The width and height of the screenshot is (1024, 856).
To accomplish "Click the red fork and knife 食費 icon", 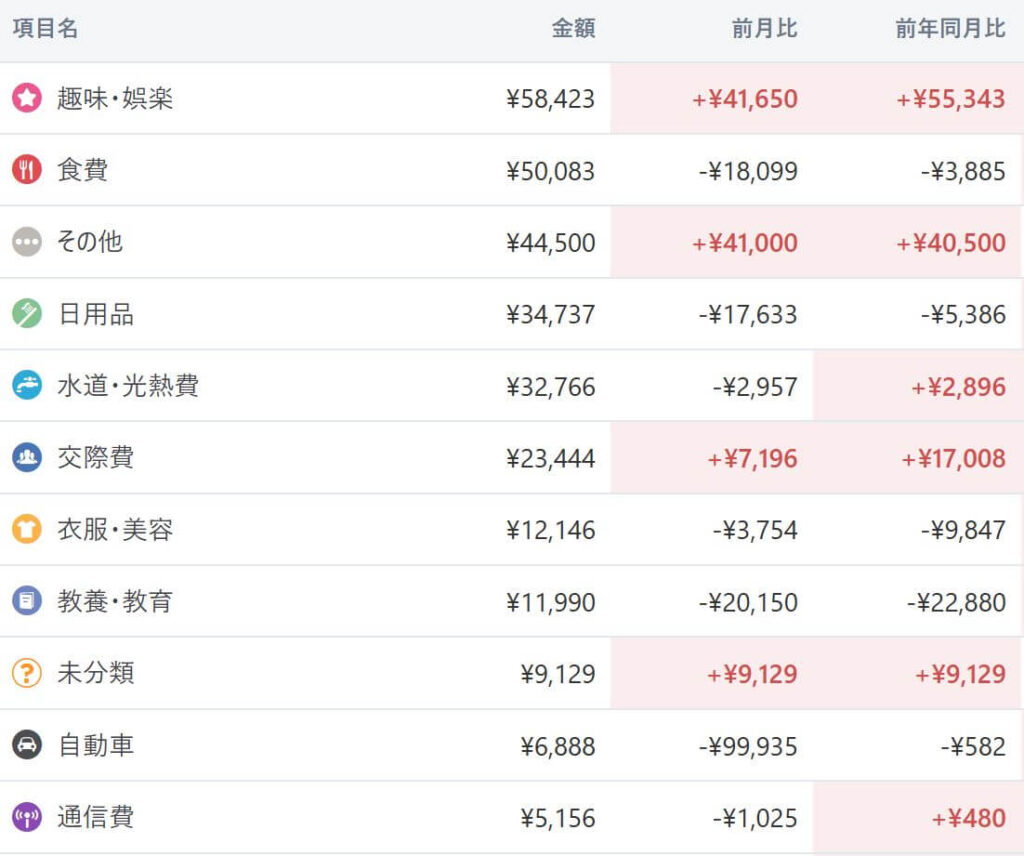I will point(27,170).
